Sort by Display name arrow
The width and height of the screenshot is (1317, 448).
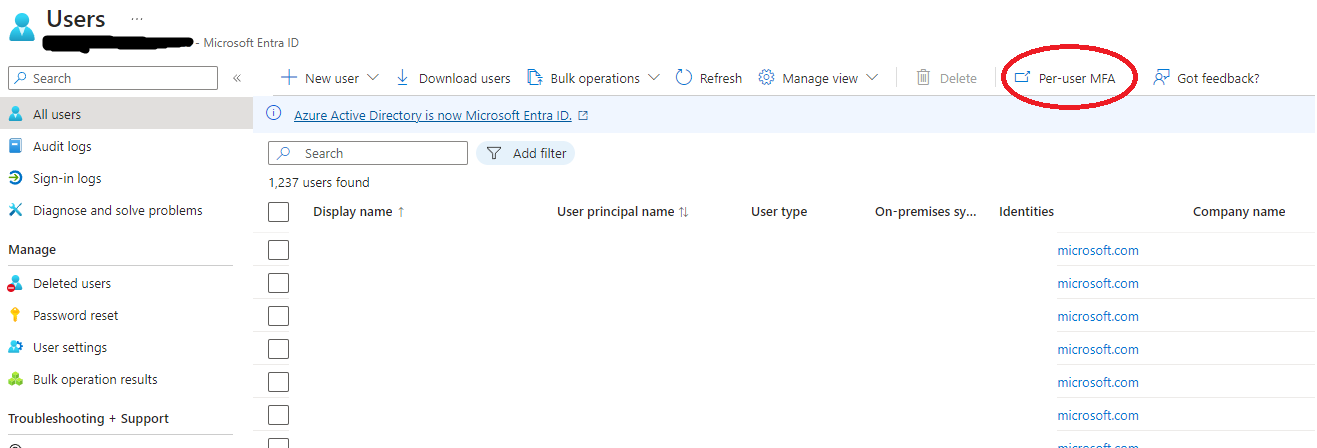[x=401, y=212]
